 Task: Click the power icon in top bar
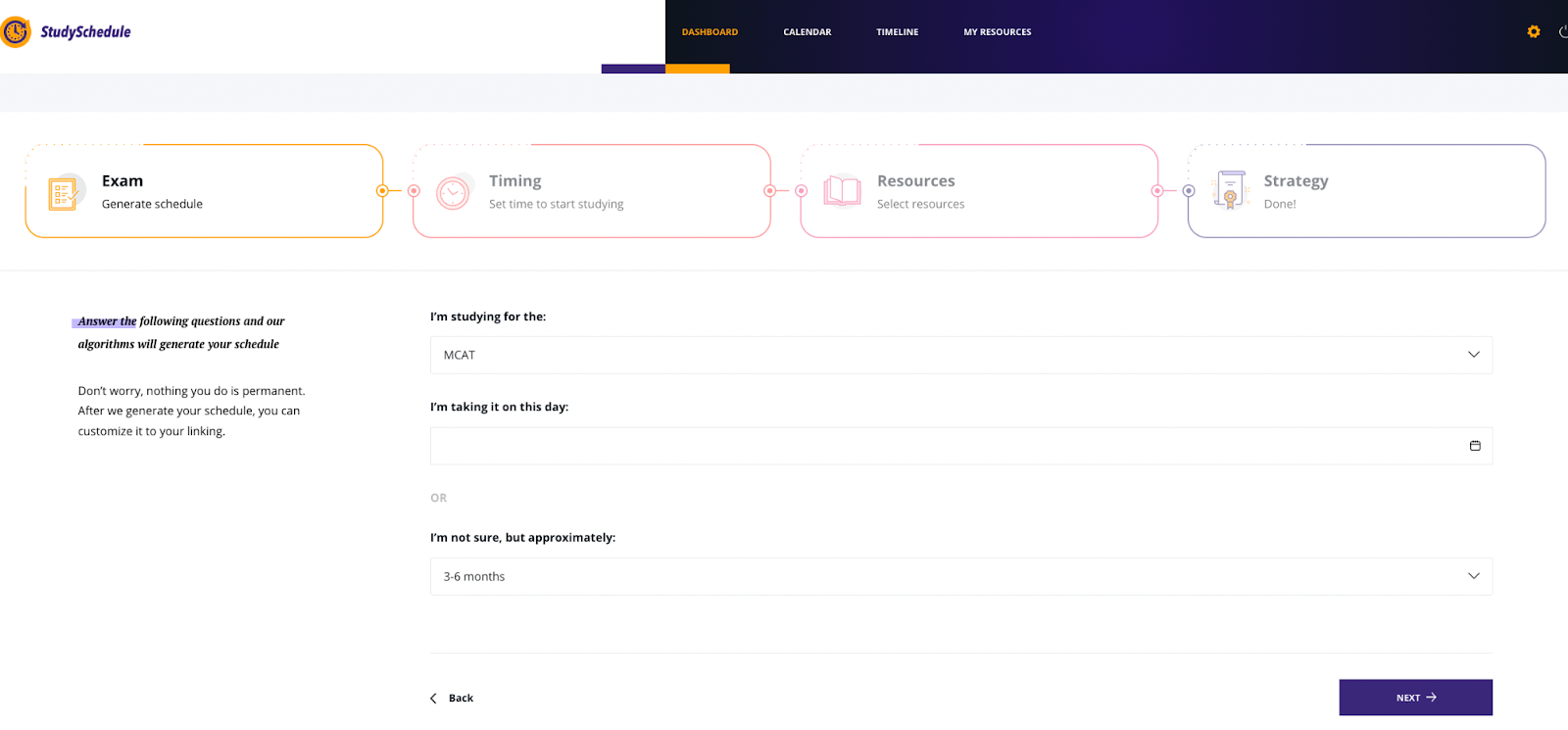(1562, 32)
